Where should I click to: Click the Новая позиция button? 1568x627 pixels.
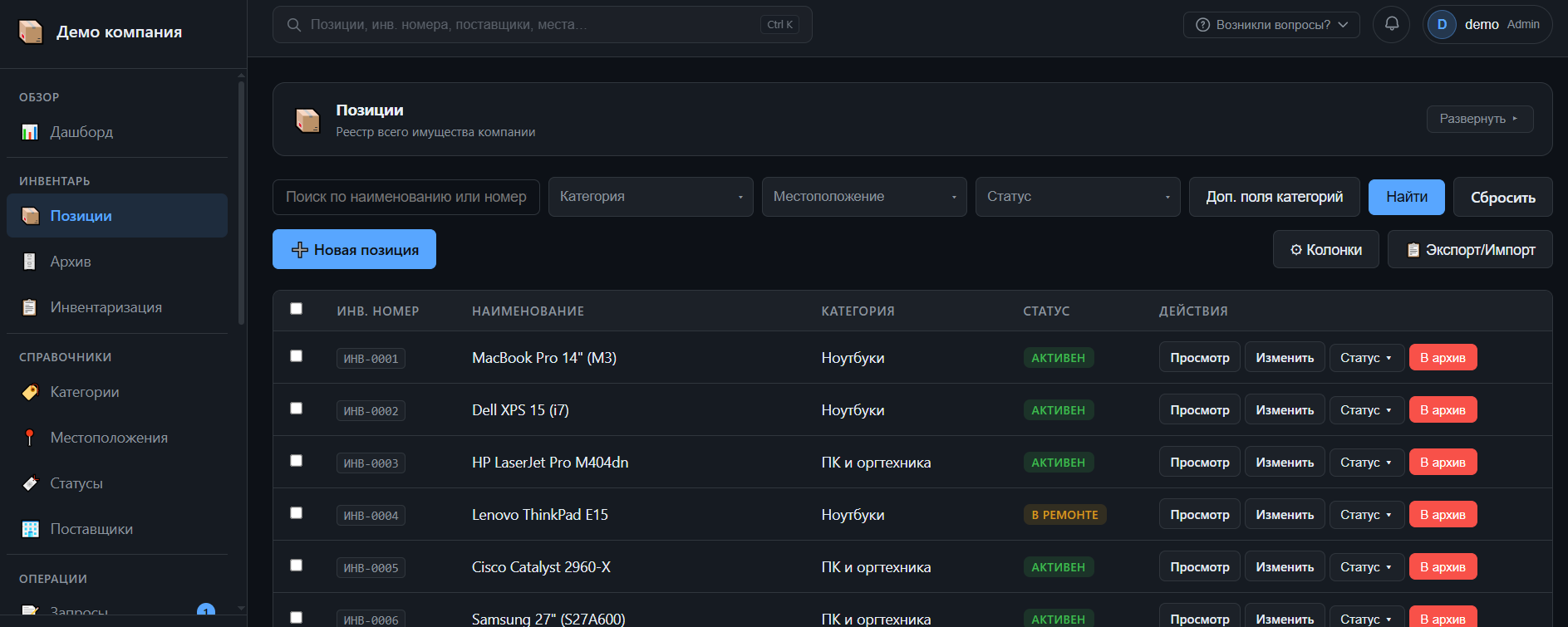354,249
